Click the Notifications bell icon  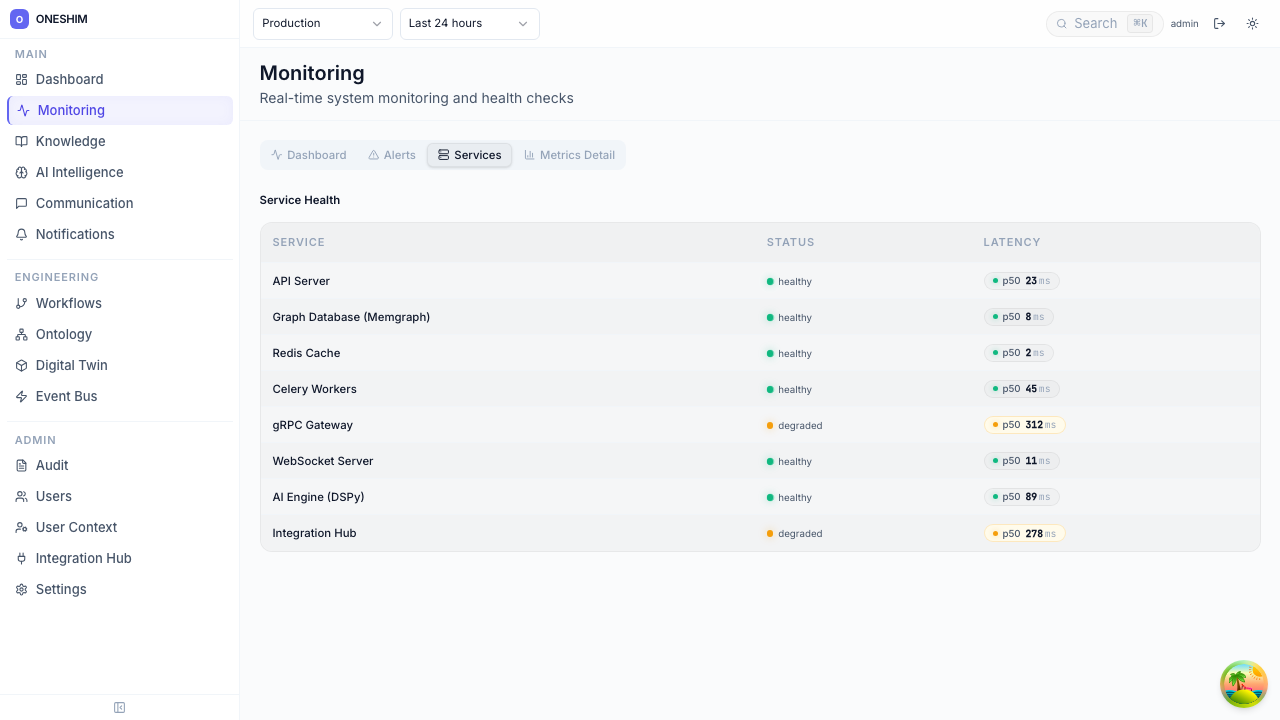21,234
